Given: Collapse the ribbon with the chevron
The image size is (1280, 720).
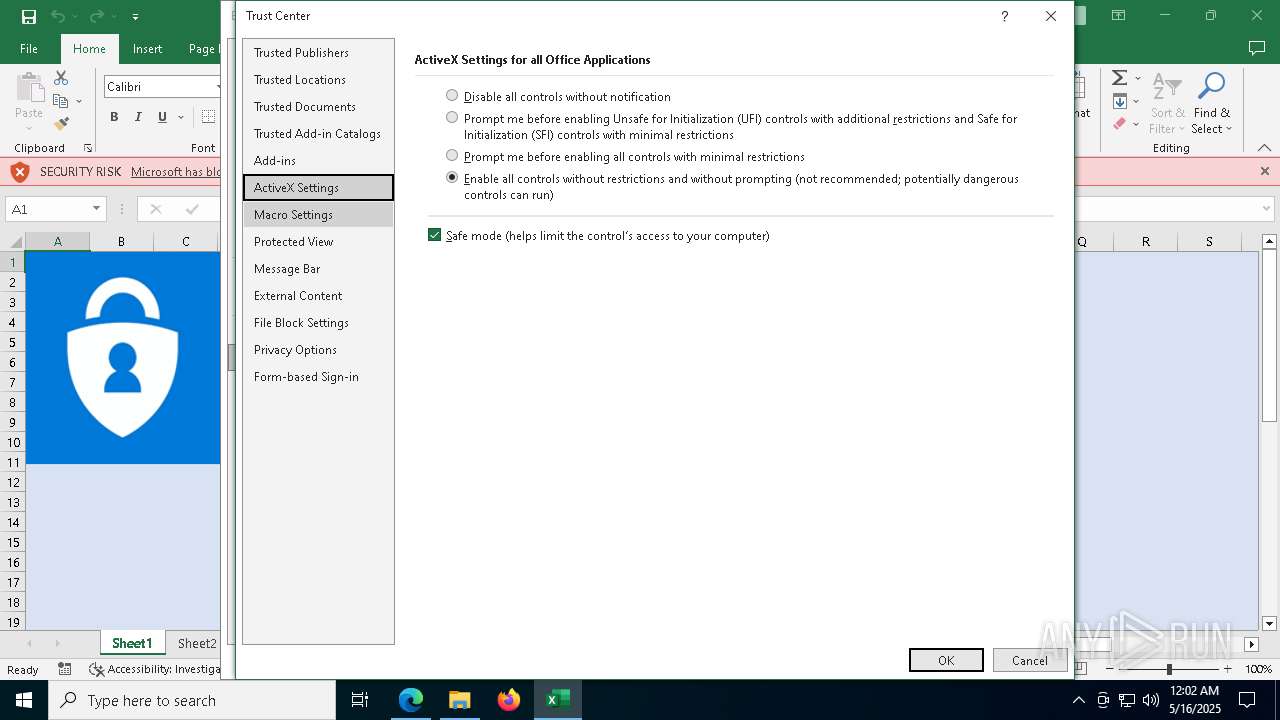Looking at the screenshot, I should coord(1264,148).
